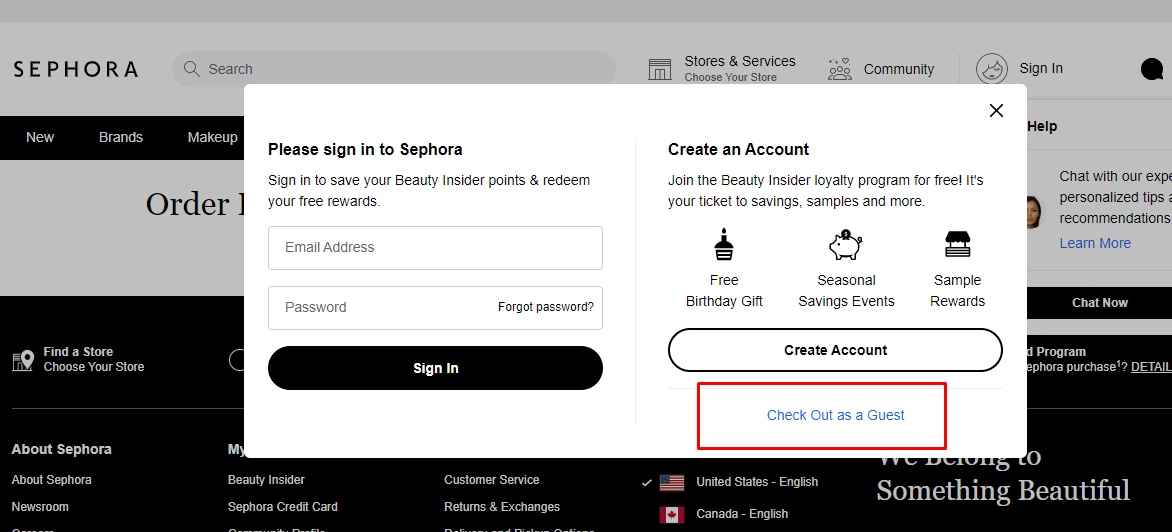Open the Brands menu item
Image resolution: width=1172 pixels, height=532 pixels.
[x=120, y=137]
